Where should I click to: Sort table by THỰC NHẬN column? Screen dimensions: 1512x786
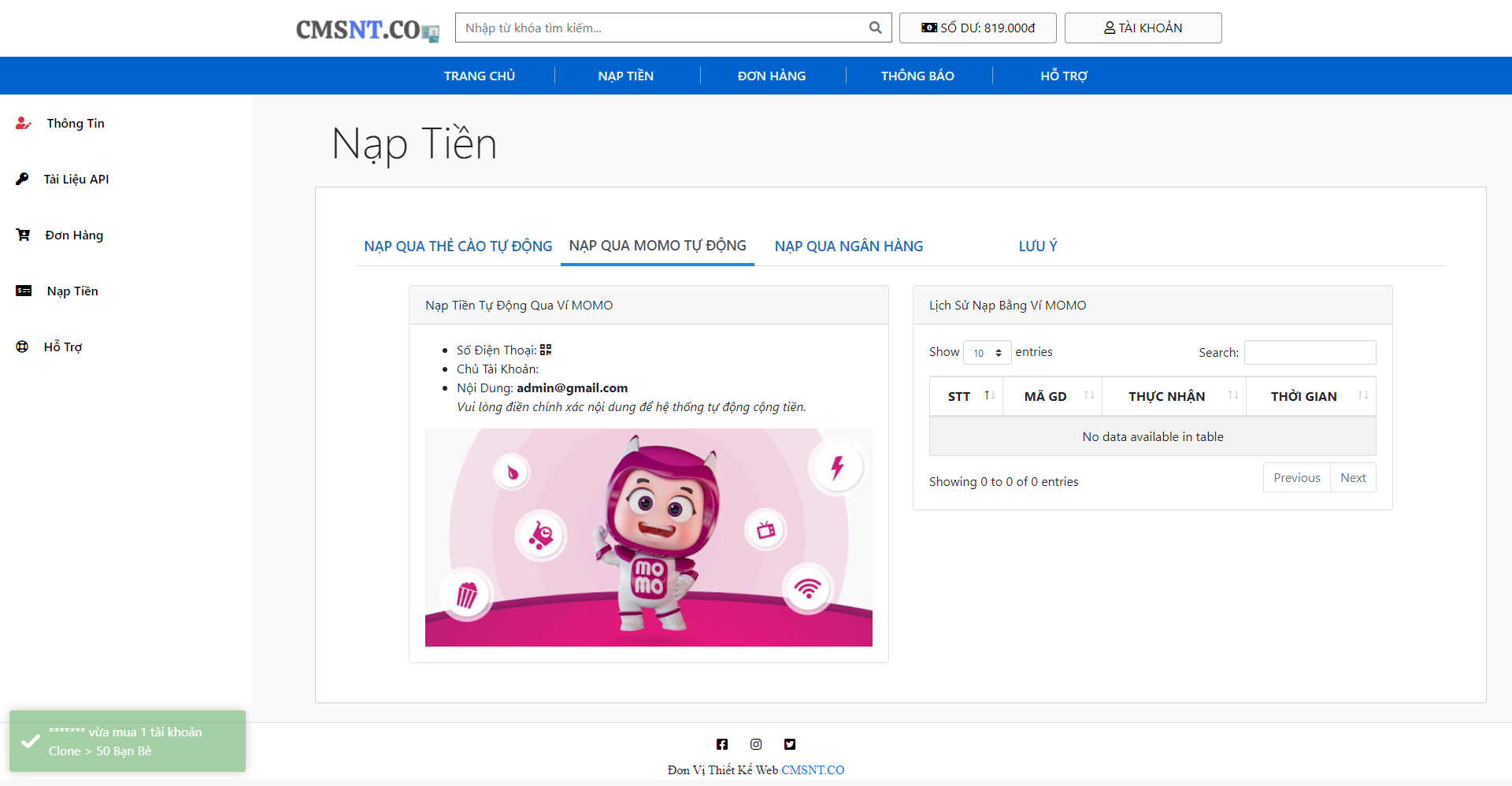(1174, 396)
